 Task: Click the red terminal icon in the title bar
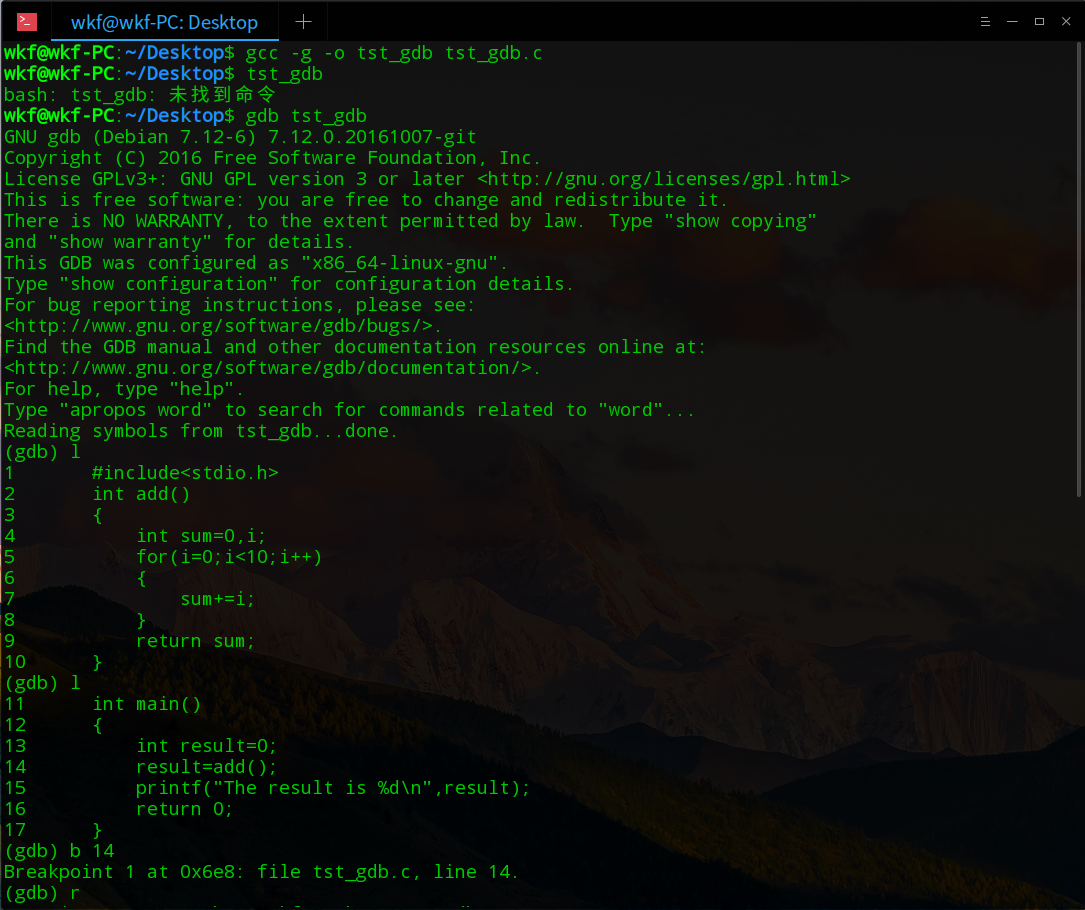(x=25, y=21)
